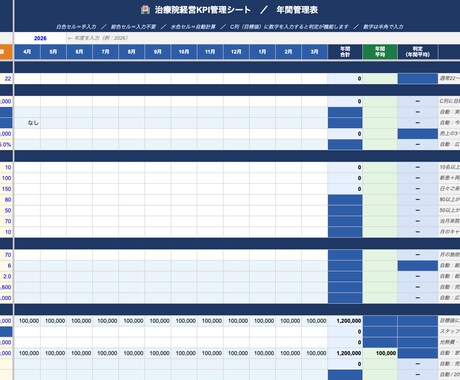Click the 紺色セル=入力不要 legend text
This screenshot has height=380, width=460.
(133, 27)
